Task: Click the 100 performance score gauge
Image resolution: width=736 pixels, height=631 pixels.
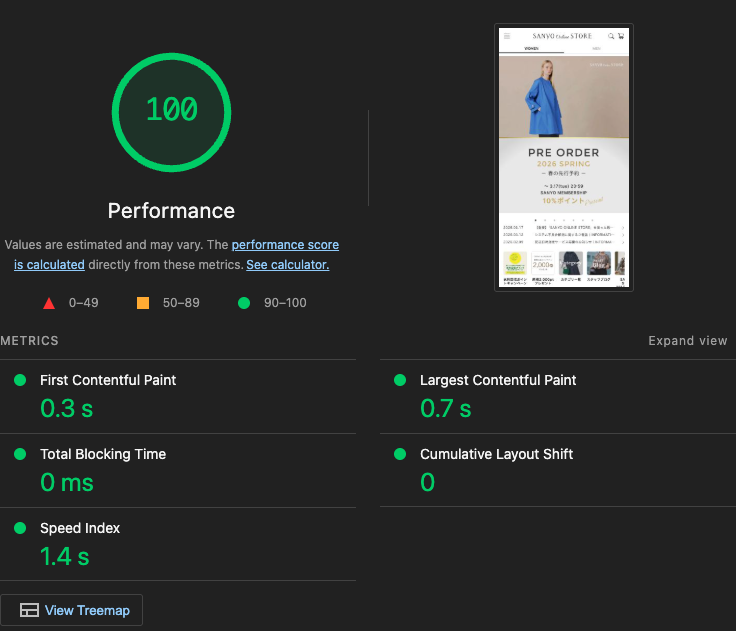Action: [x=171, y=110]
